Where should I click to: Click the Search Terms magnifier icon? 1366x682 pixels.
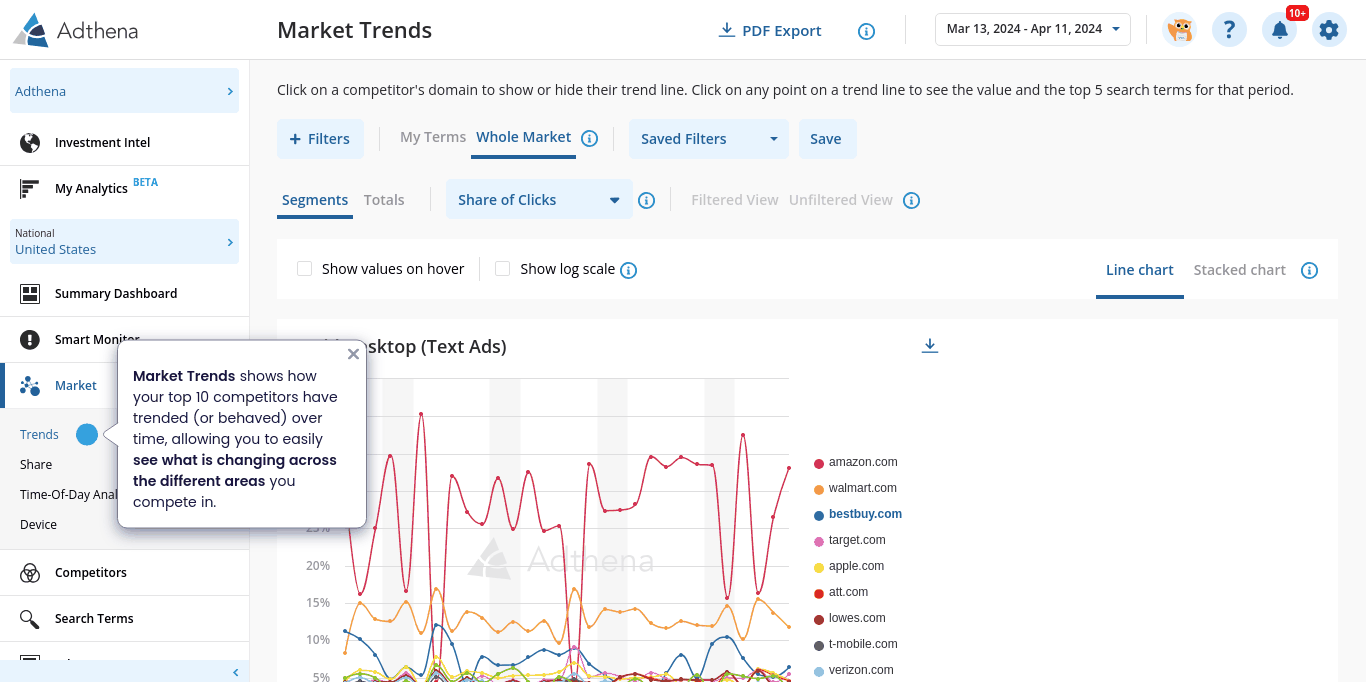(30, 619)
